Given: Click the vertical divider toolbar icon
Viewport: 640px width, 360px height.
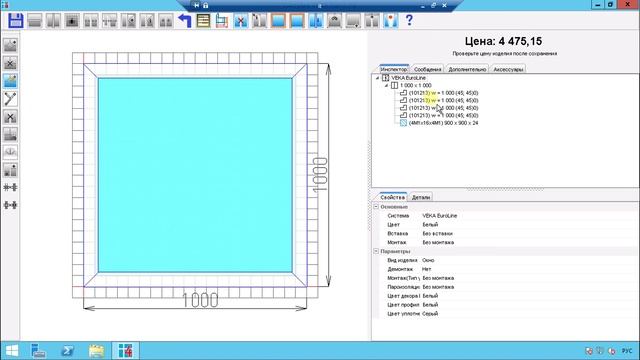Looking at the screenshot, I should tap(53, 20).
